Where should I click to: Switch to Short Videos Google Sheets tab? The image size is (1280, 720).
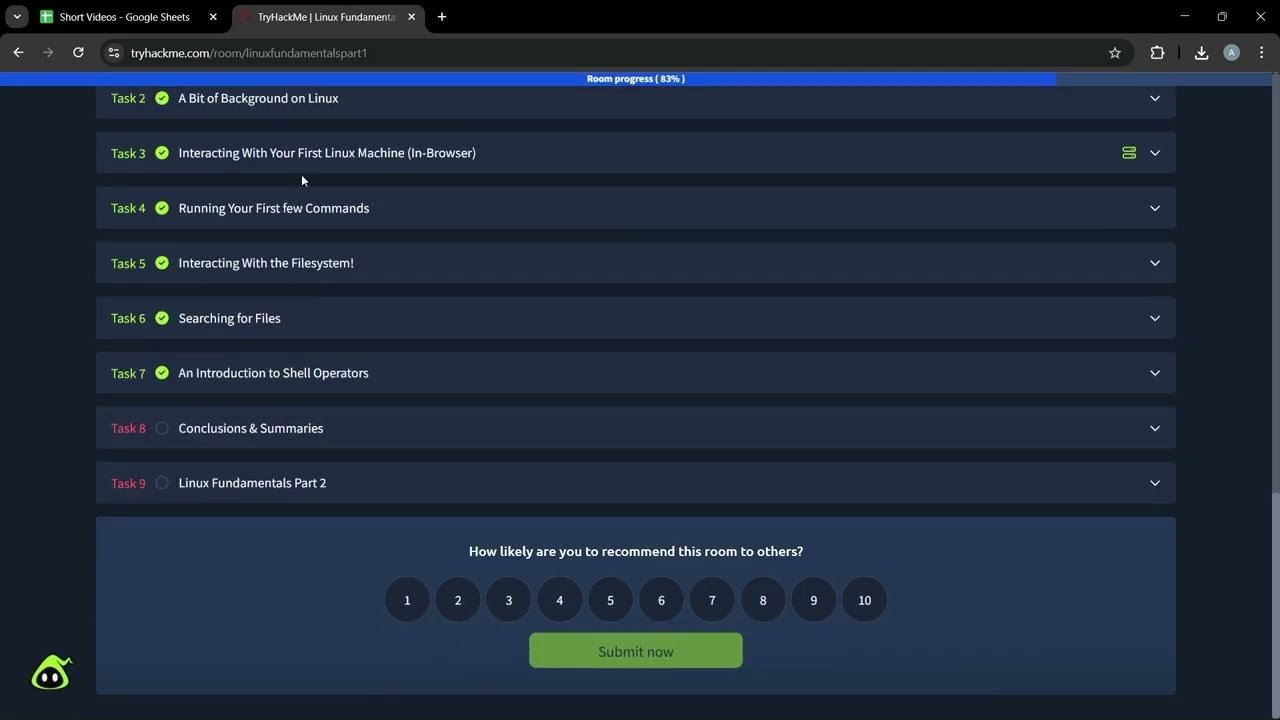click(x=125, y=17)
